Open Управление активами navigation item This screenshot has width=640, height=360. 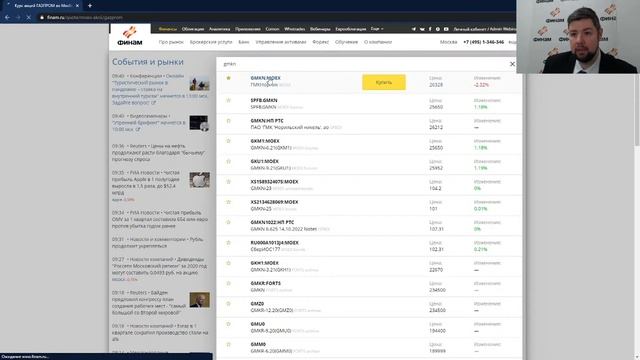coord(281,42)
